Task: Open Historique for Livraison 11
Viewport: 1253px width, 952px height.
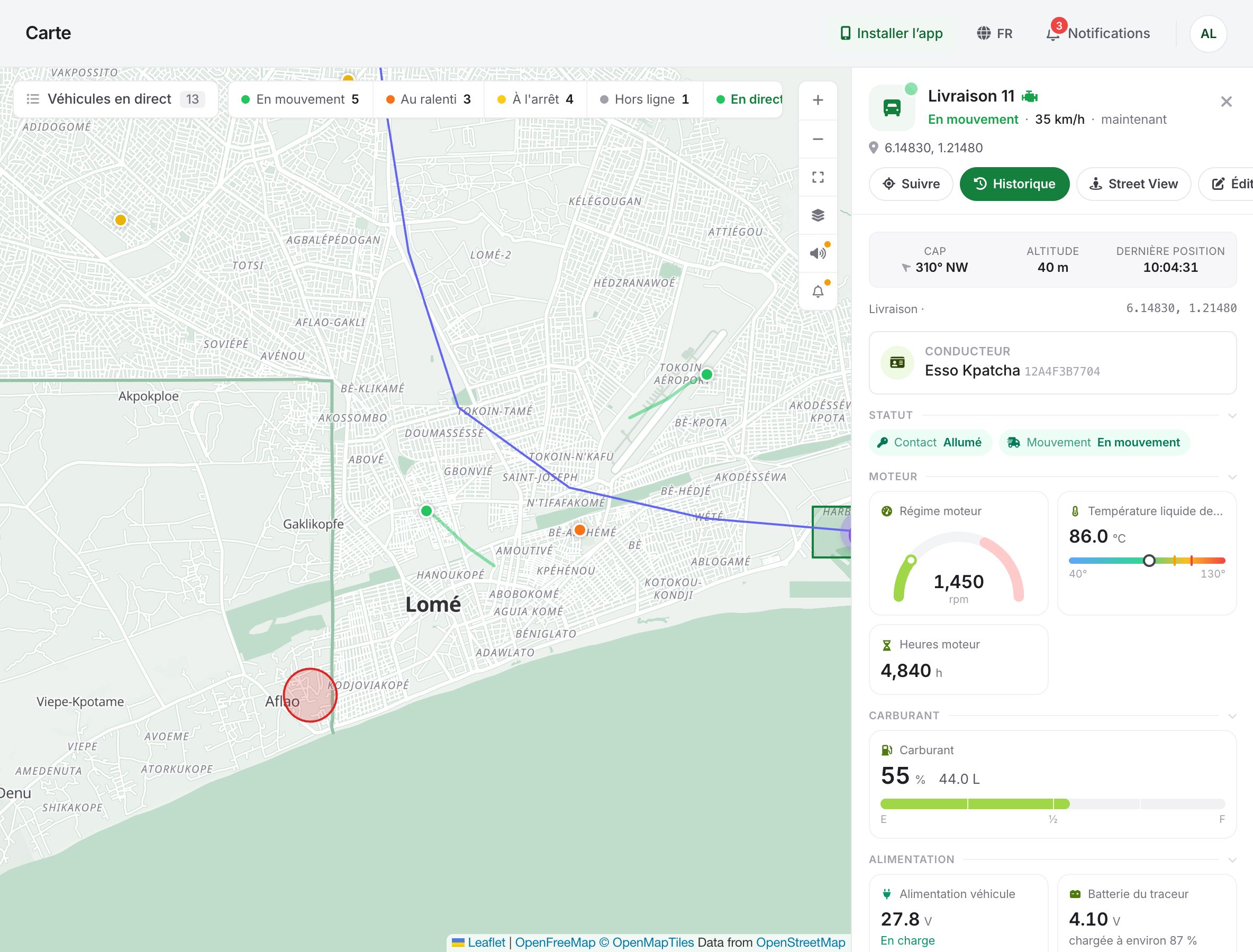Action: (x=1014, y=184)
